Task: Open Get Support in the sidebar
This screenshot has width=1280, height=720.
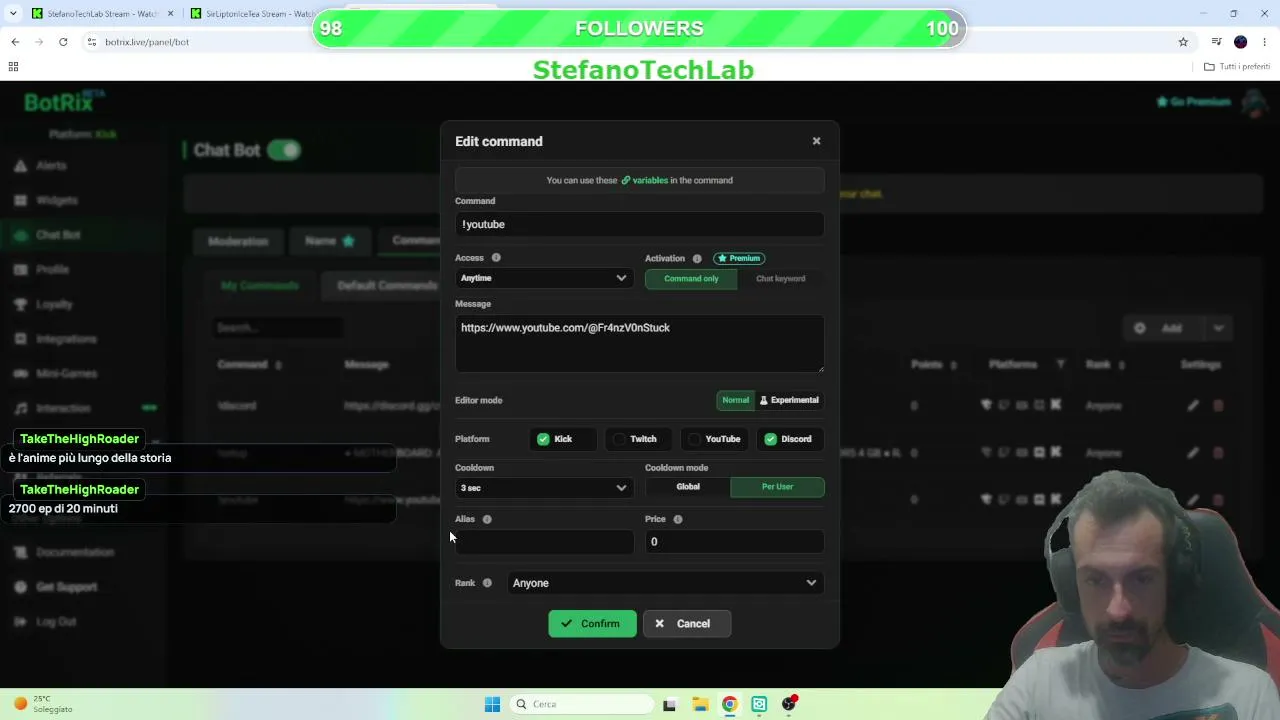Action: pyautogui.click(x=66, y=587)
